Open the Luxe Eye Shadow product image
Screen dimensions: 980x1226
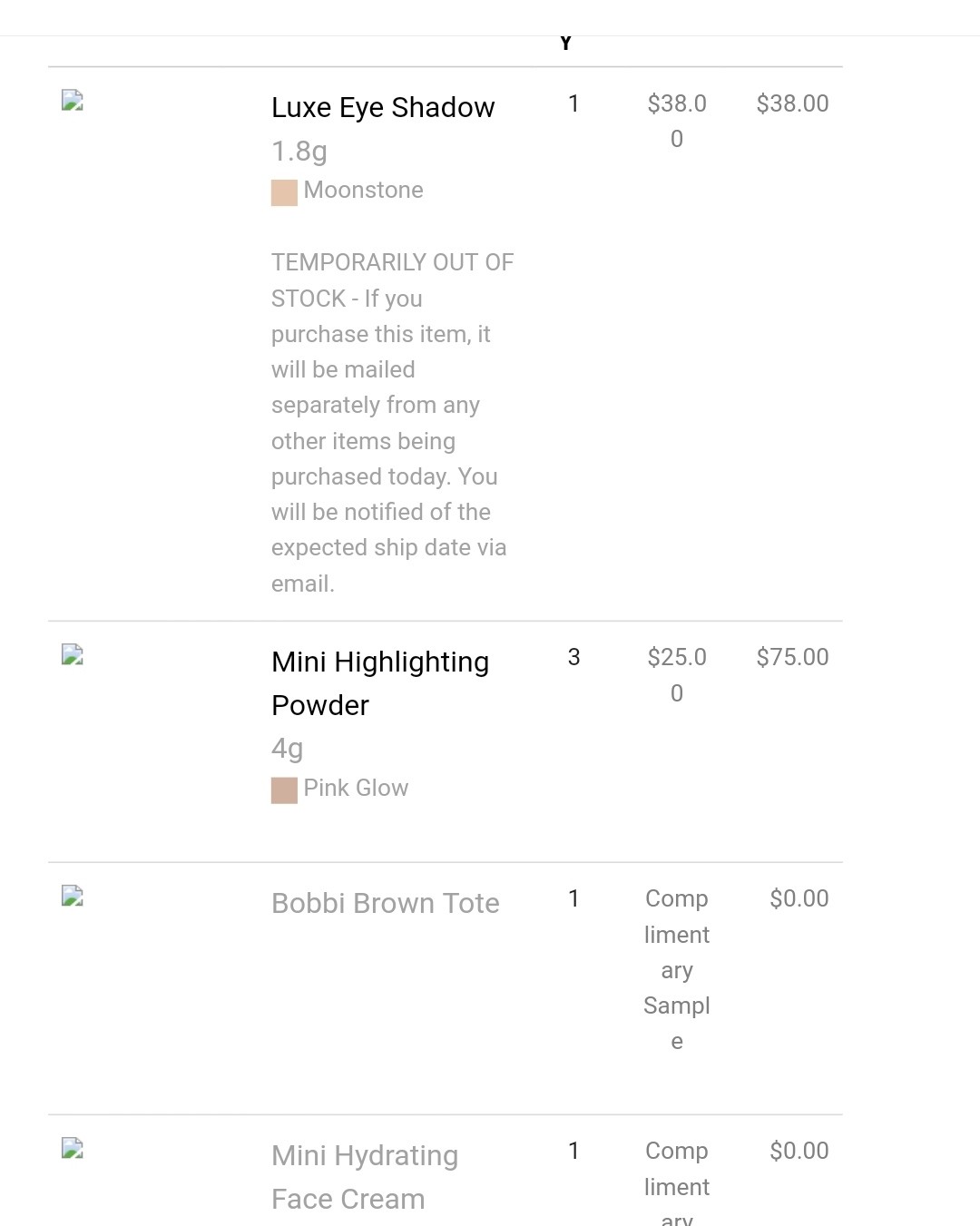73,100
